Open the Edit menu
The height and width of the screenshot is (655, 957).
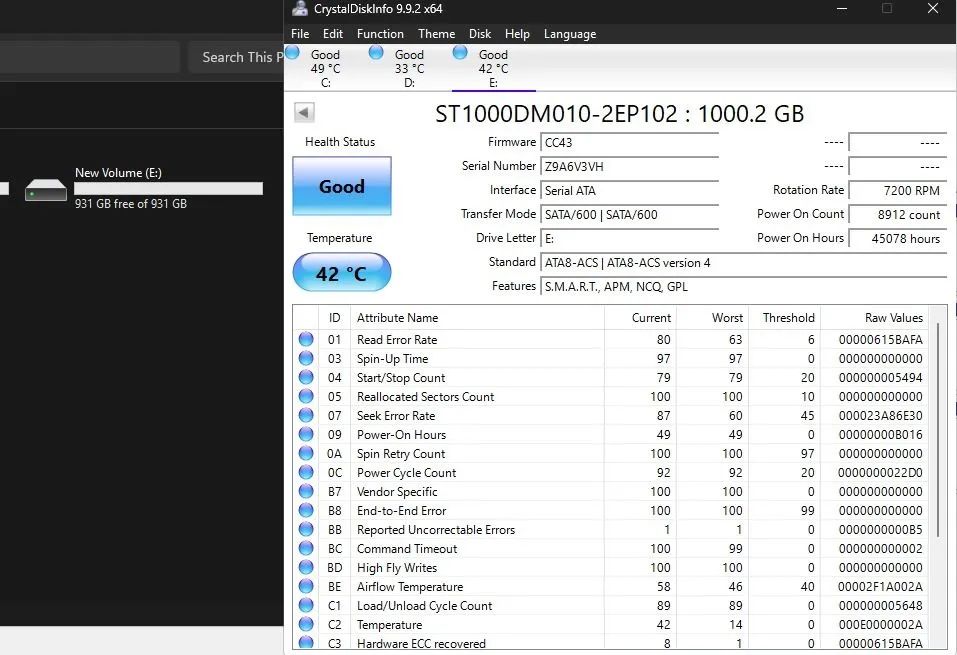tap(333, 34)
